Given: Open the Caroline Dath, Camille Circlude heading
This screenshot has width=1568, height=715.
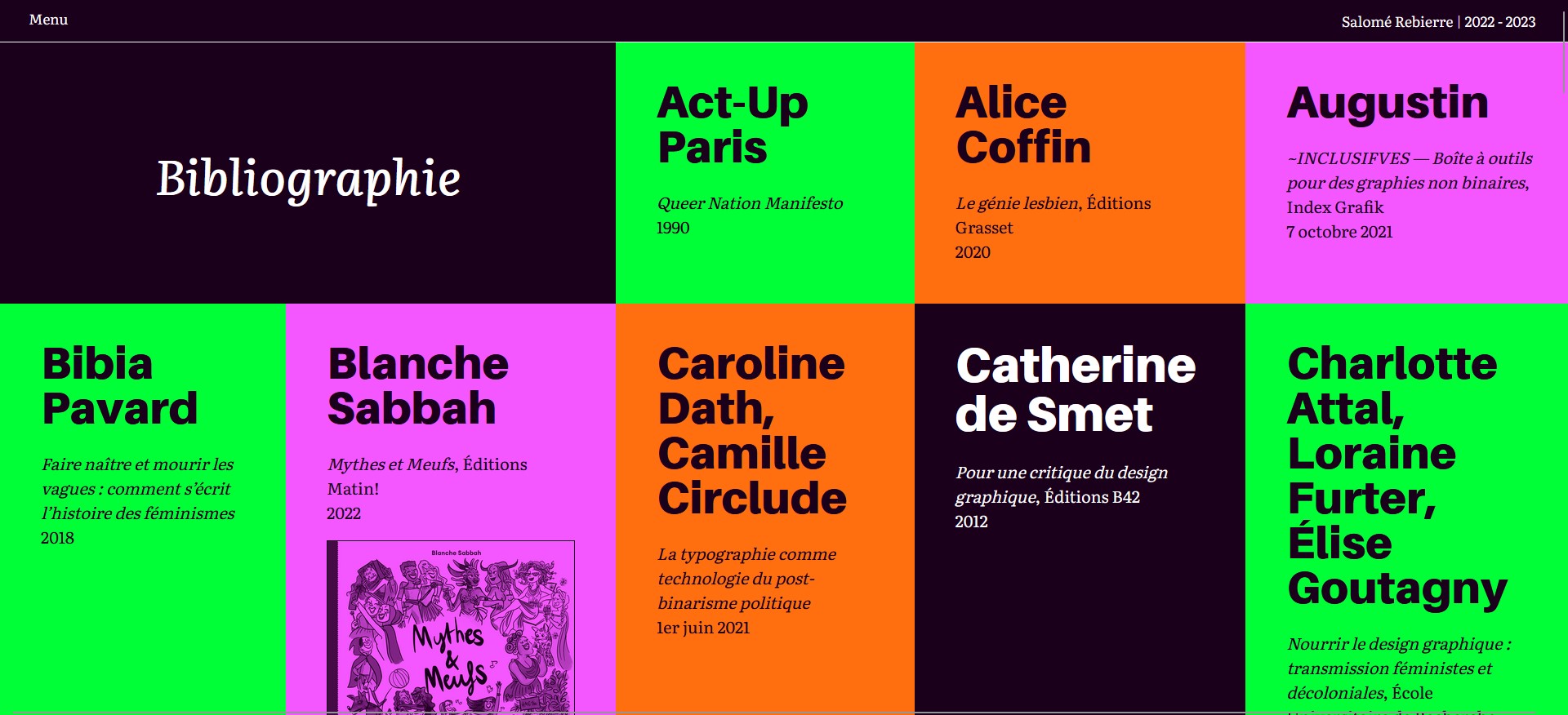Looking at the screenshot, I should (x=752, y=431).
